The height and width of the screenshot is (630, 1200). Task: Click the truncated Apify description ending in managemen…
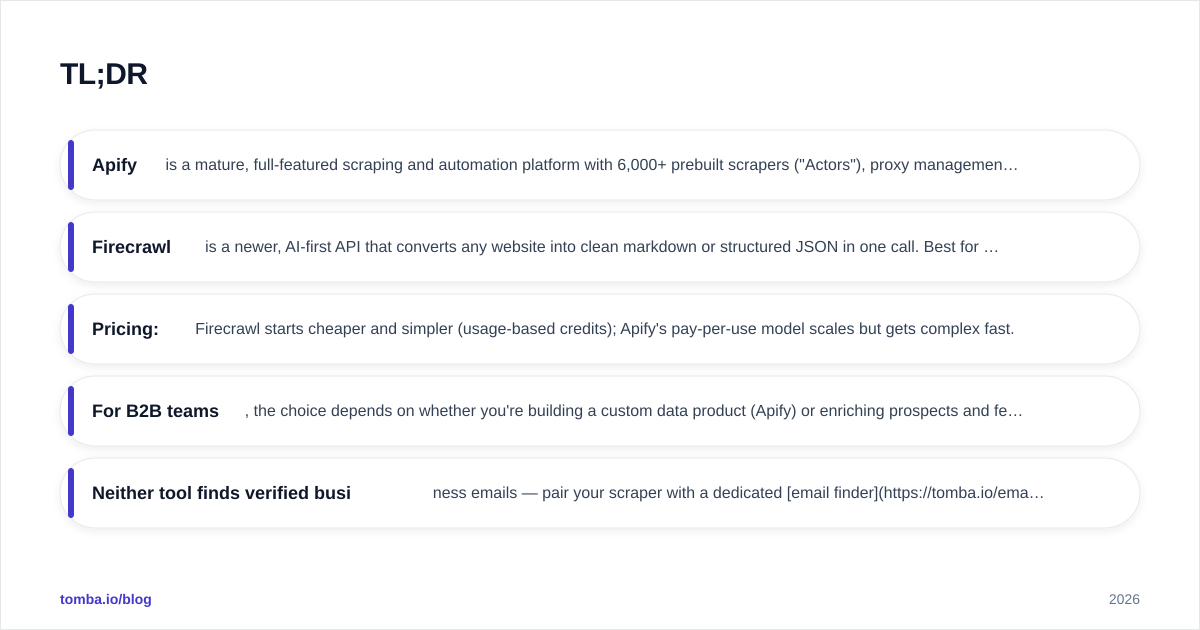tap(592, 165)
